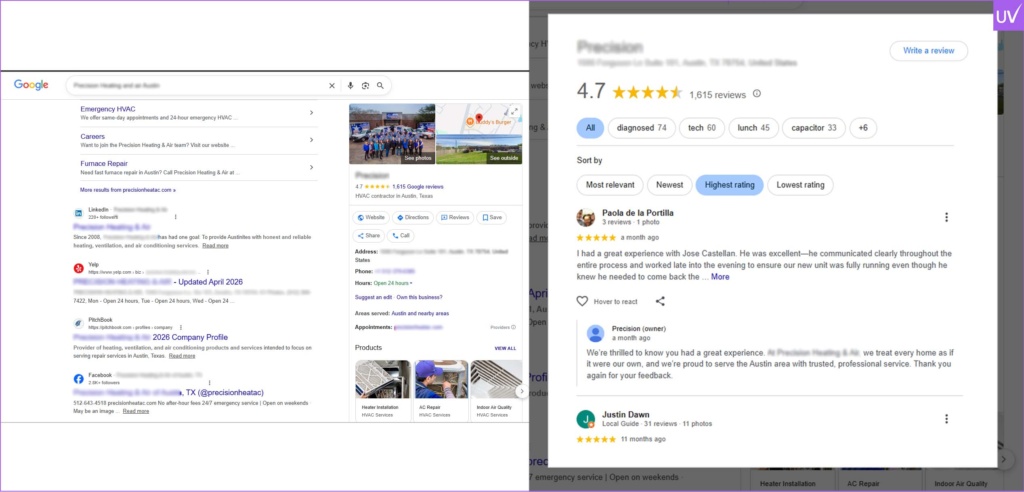Click info icon beside 1,615 reviews
The image size is (1024, 492).
pyautogui.click(x=756, y=94)
